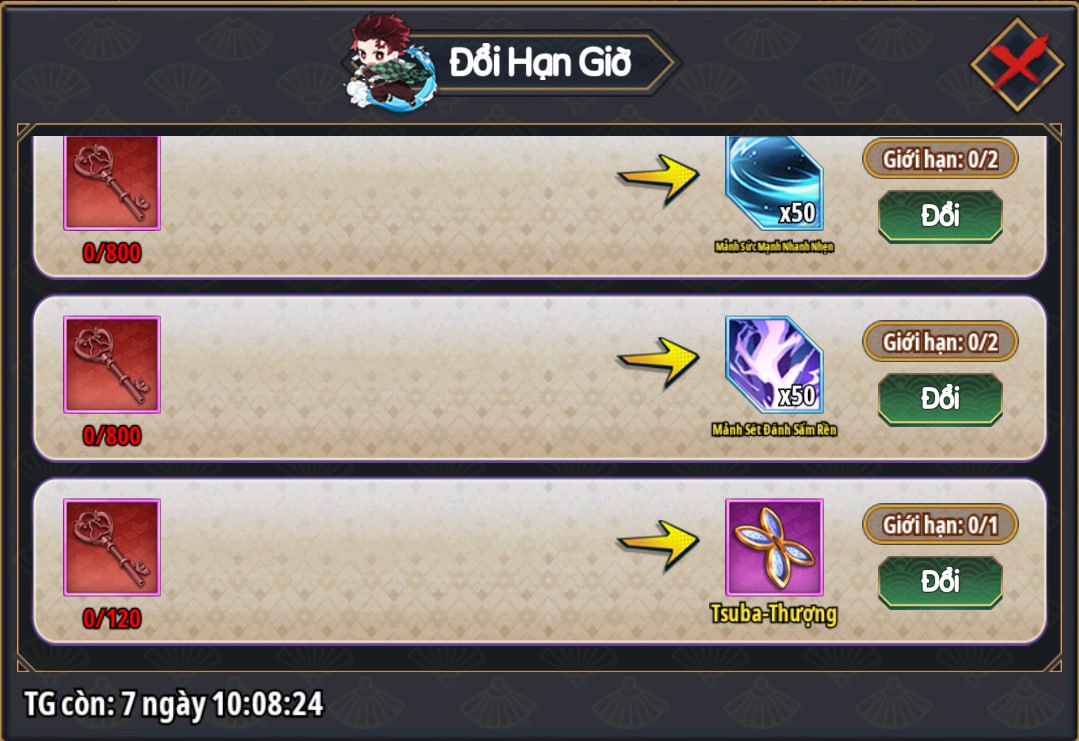Image resolution: width=1079 pixels, height=741 pixels.
Task: Click the Tsuba-Thượng name label
Action: 773,614
